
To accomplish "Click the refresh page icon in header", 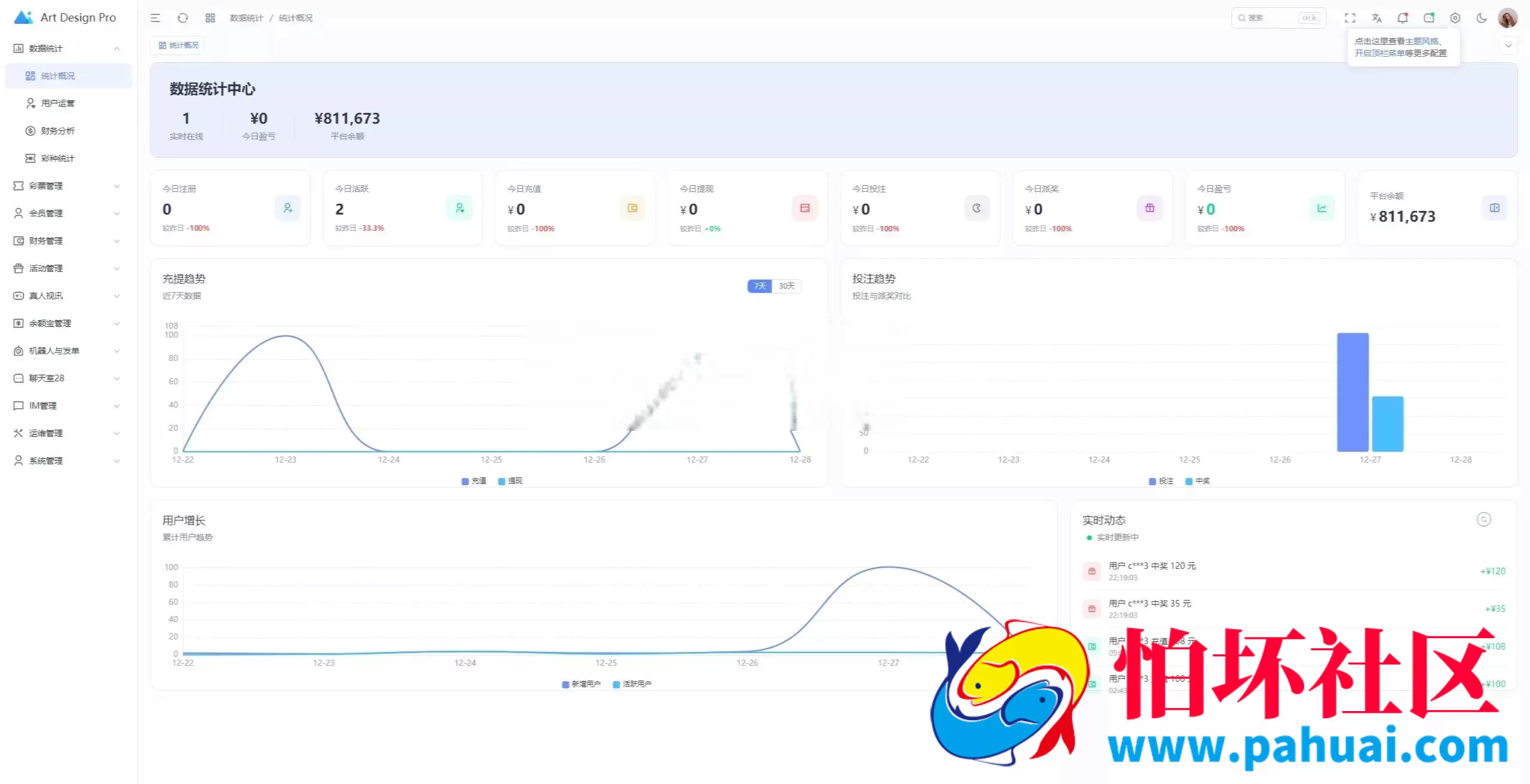I will click(183, 18).
